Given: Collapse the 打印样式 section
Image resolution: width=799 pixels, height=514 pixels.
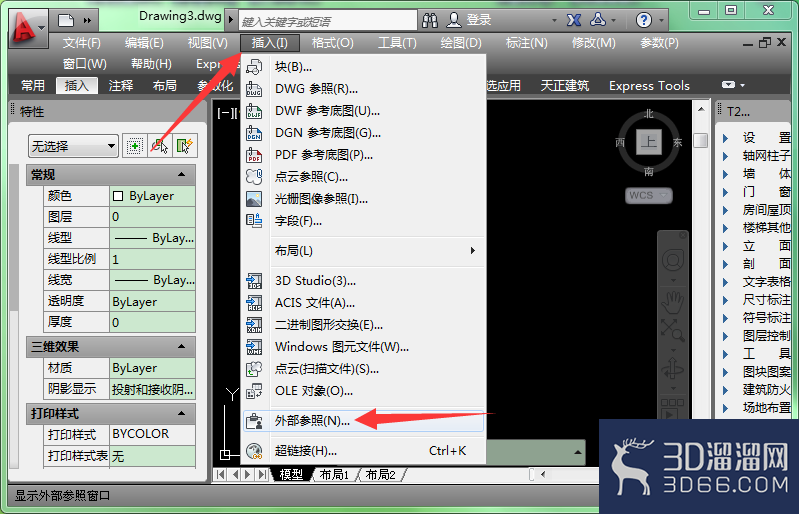Looking at the screenshot, I should tap(181, 413).
